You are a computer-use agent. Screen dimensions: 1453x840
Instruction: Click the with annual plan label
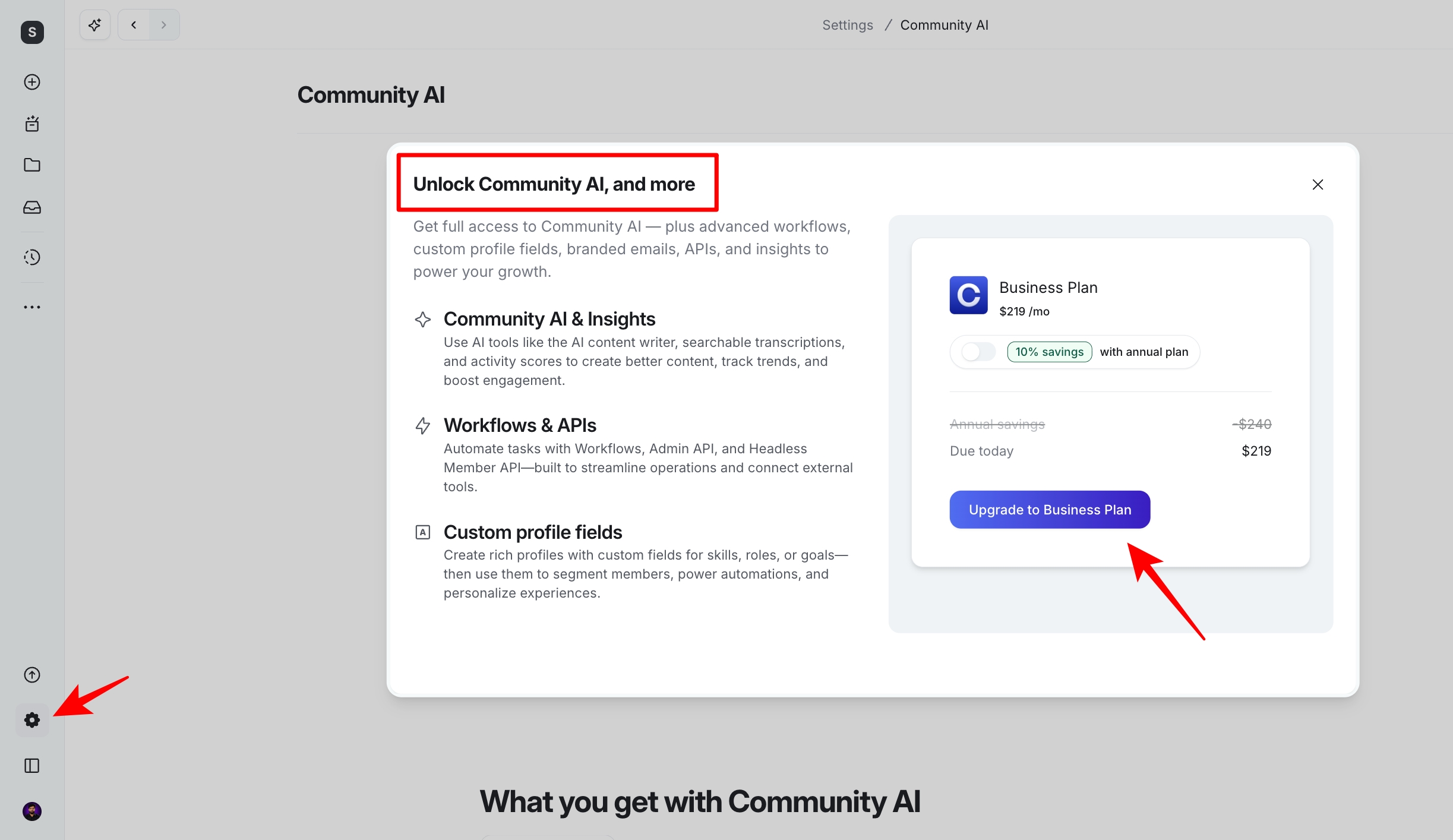click(x=1144, y=352)
